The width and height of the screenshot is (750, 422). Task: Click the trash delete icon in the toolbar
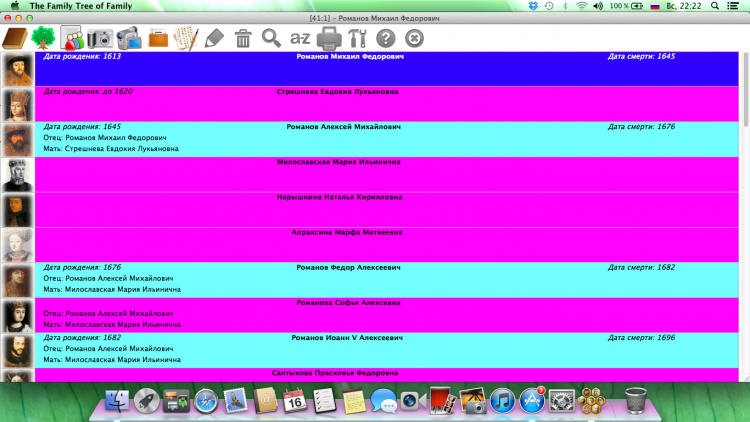[x=243, y=38]
